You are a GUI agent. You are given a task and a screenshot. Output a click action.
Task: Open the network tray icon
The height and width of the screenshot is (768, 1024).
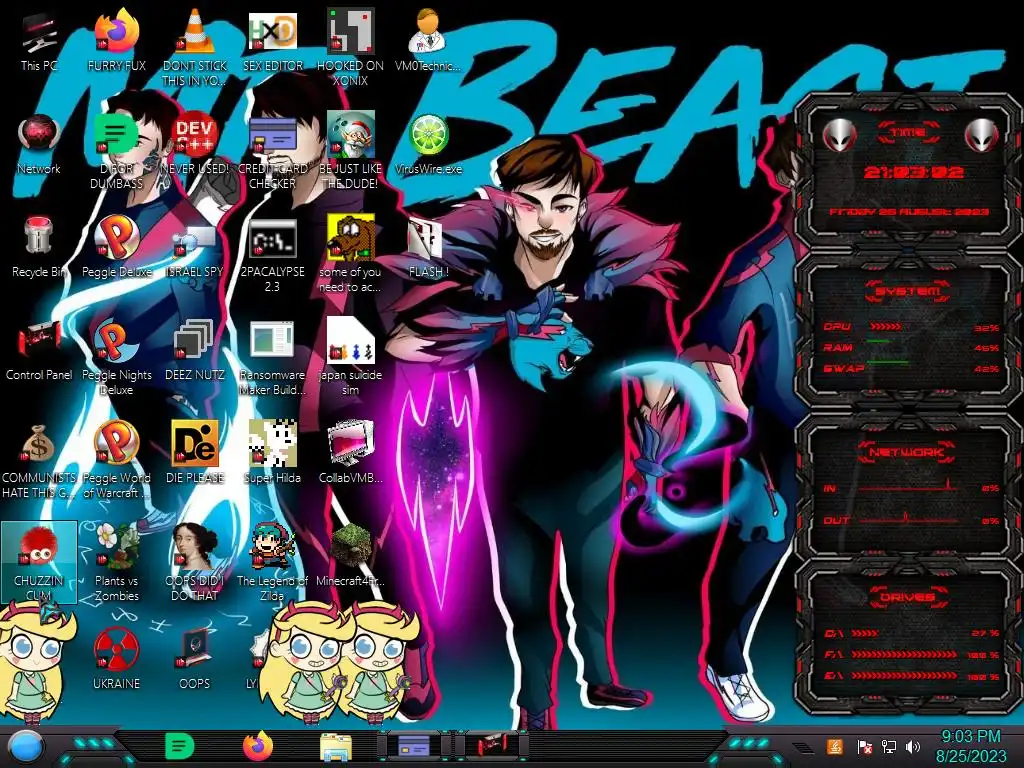coord(888,747)
